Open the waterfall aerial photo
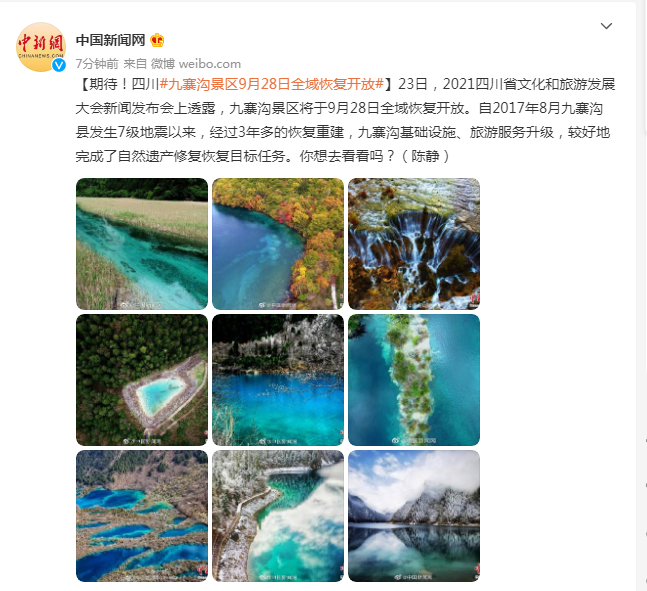Screen dimensions: 647x591 pyautogui.click(x=414, y=244)
